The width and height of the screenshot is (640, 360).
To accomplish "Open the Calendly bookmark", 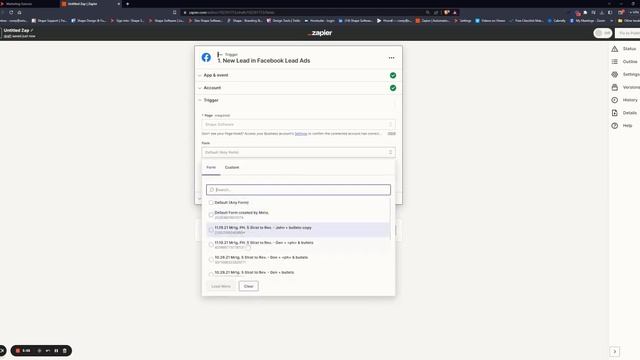I will coord(557,20).
